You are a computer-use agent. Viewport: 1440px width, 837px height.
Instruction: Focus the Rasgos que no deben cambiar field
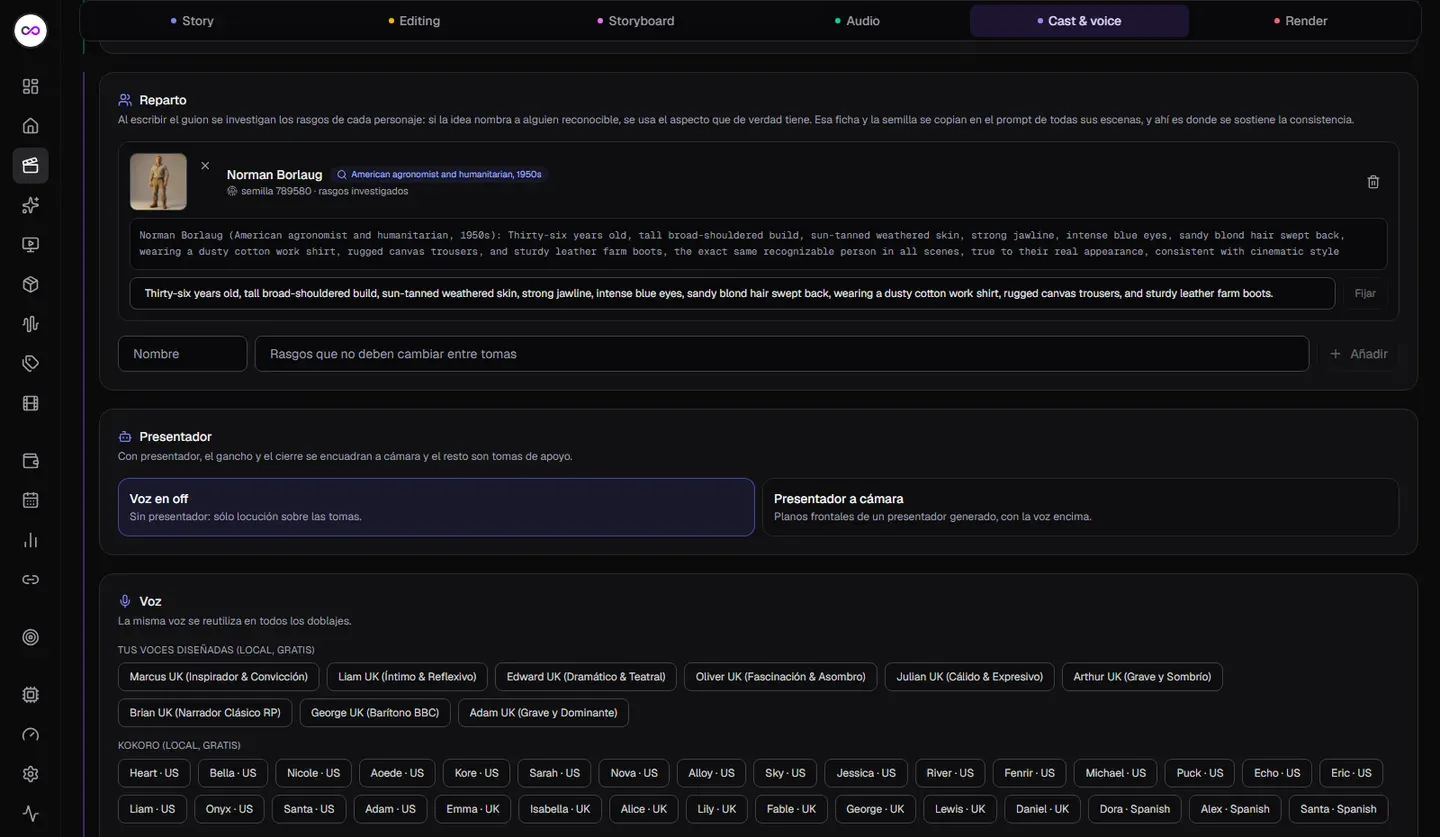[x=782, y=354]
